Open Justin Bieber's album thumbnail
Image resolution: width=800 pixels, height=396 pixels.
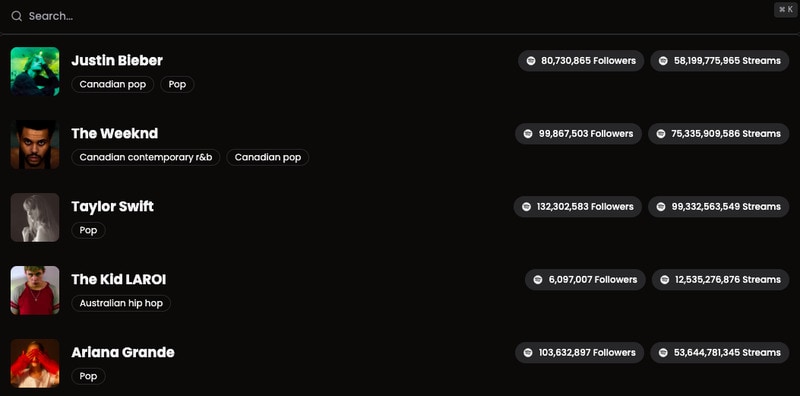click(x=35, y=71)
